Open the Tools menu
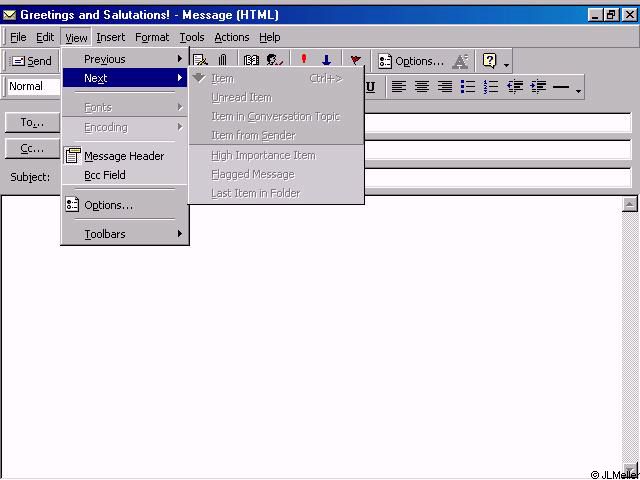The image size is (640, 480). point(192,37)
